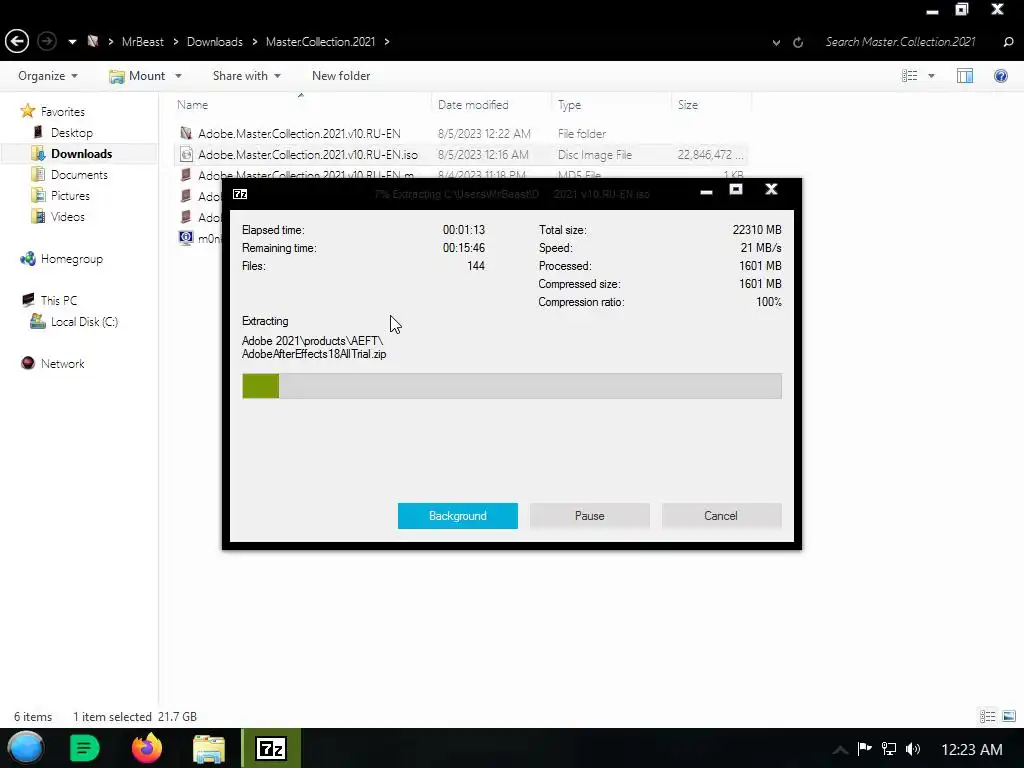
Task: Sort by Name column header
Action: coord(192,104)
